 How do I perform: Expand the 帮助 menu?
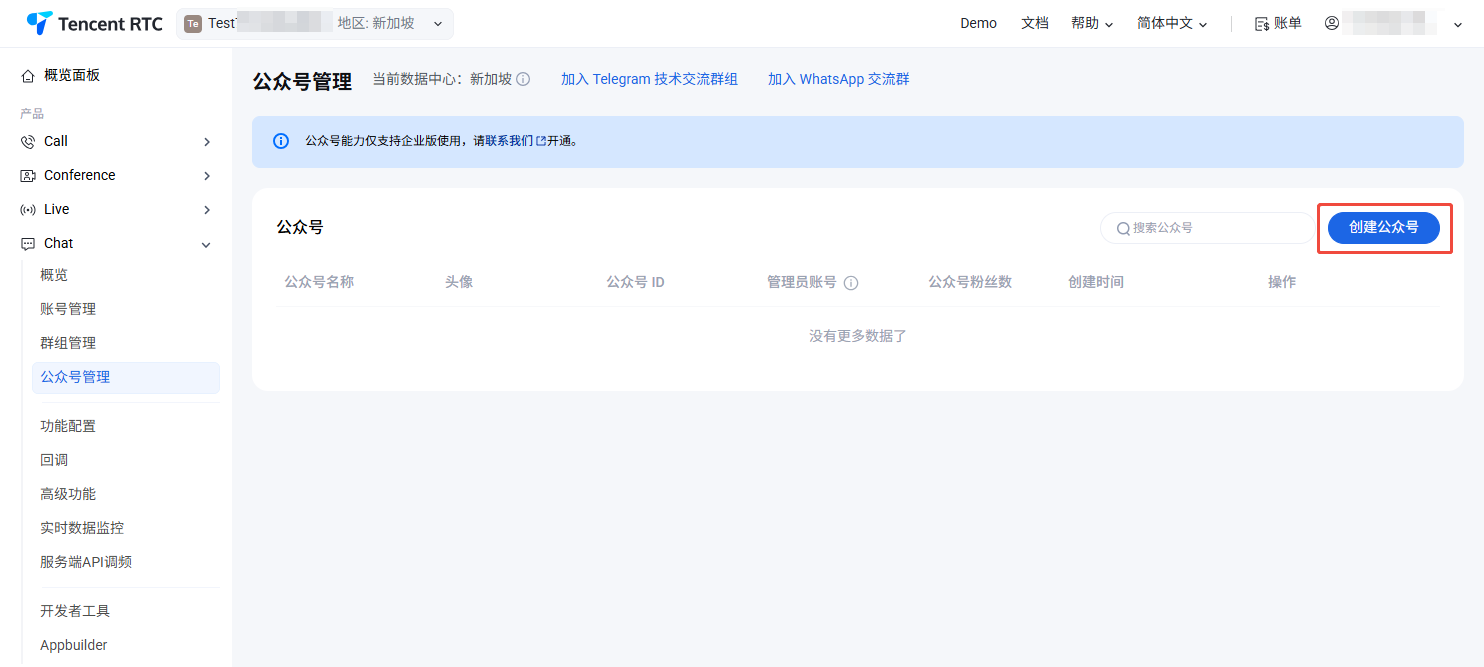(x=1091, y=23)
